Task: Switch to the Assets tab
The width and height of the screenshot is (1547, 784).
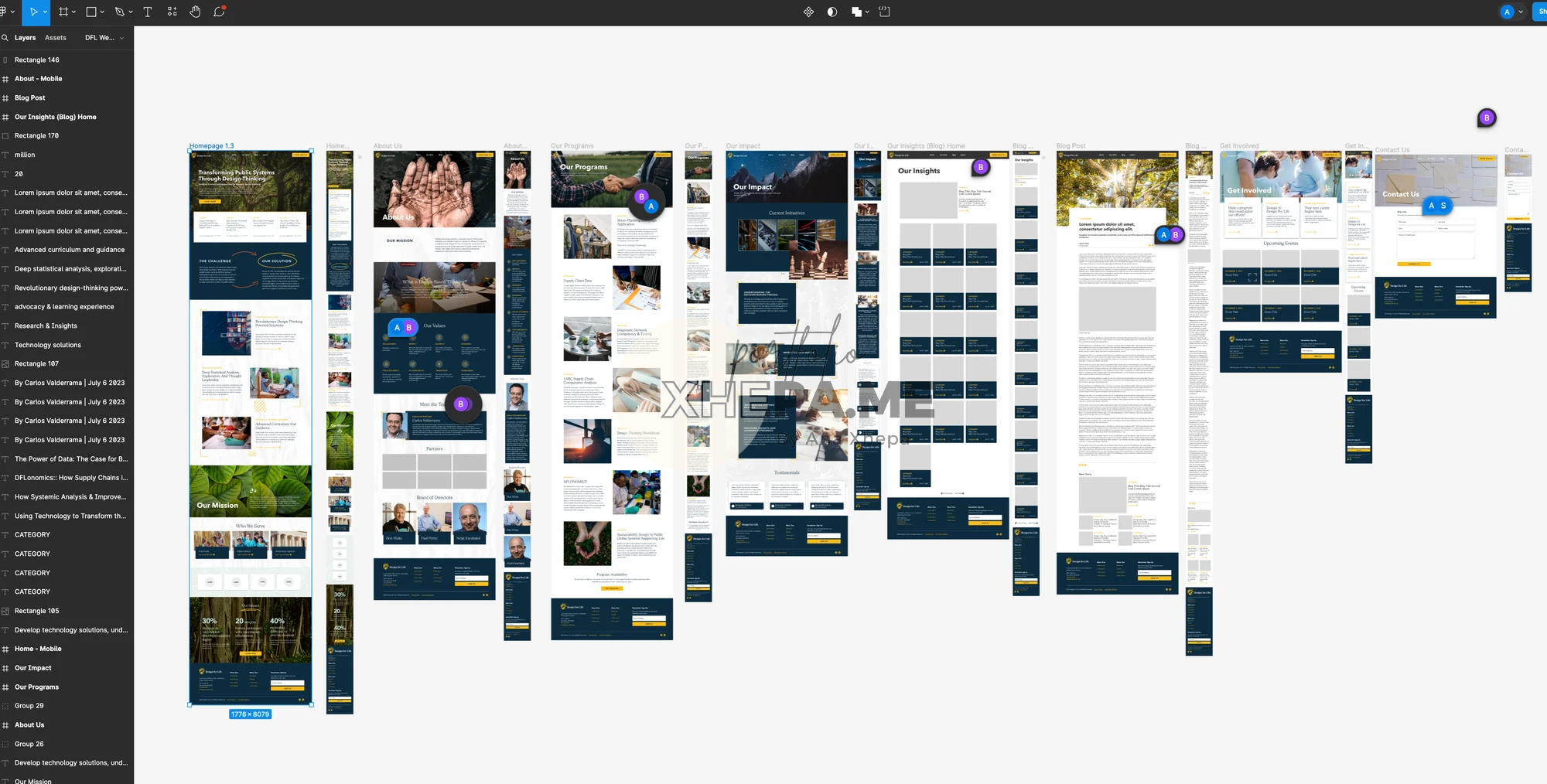Action: coord(56,38)
